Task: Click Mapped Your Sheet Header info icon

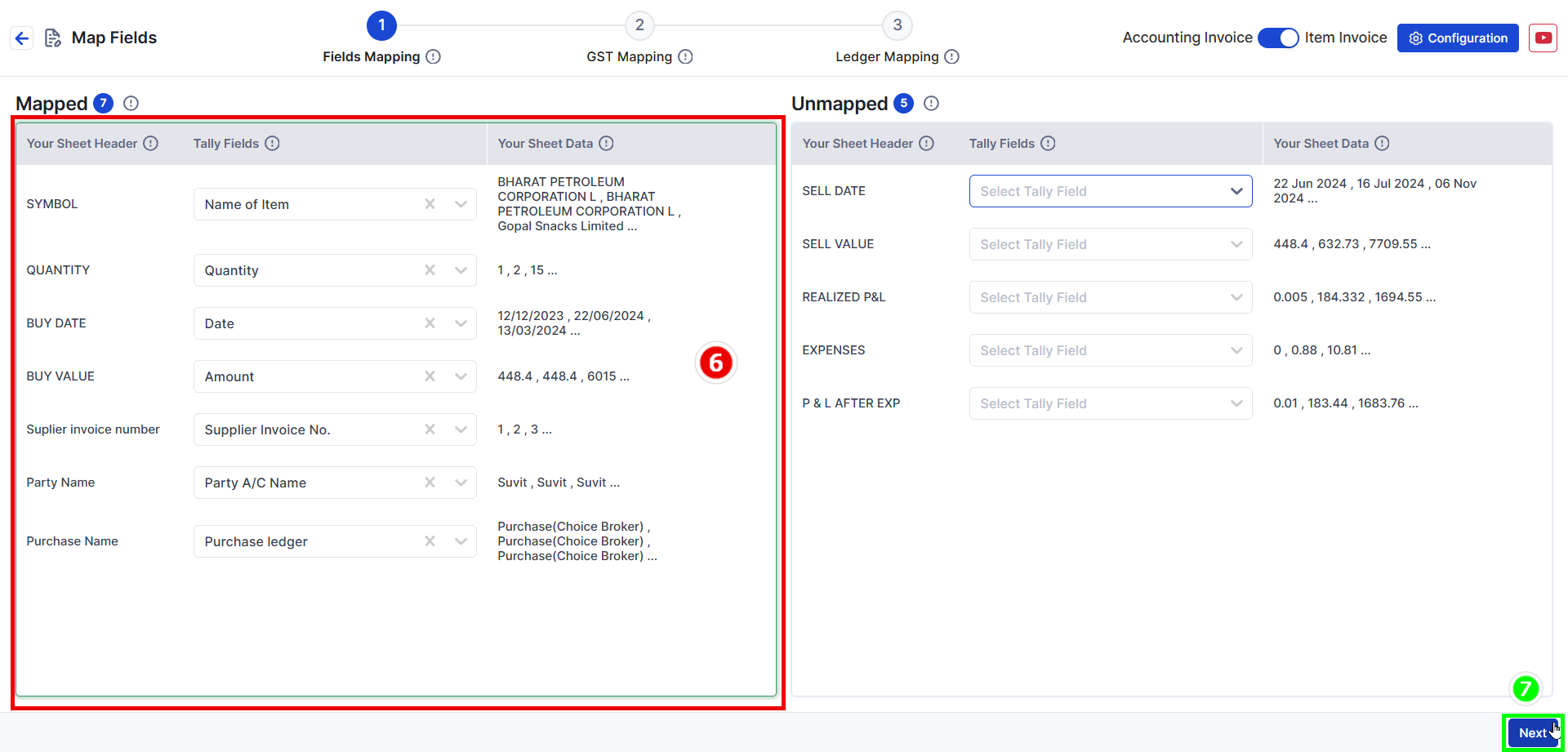Action: pos(151,144)
